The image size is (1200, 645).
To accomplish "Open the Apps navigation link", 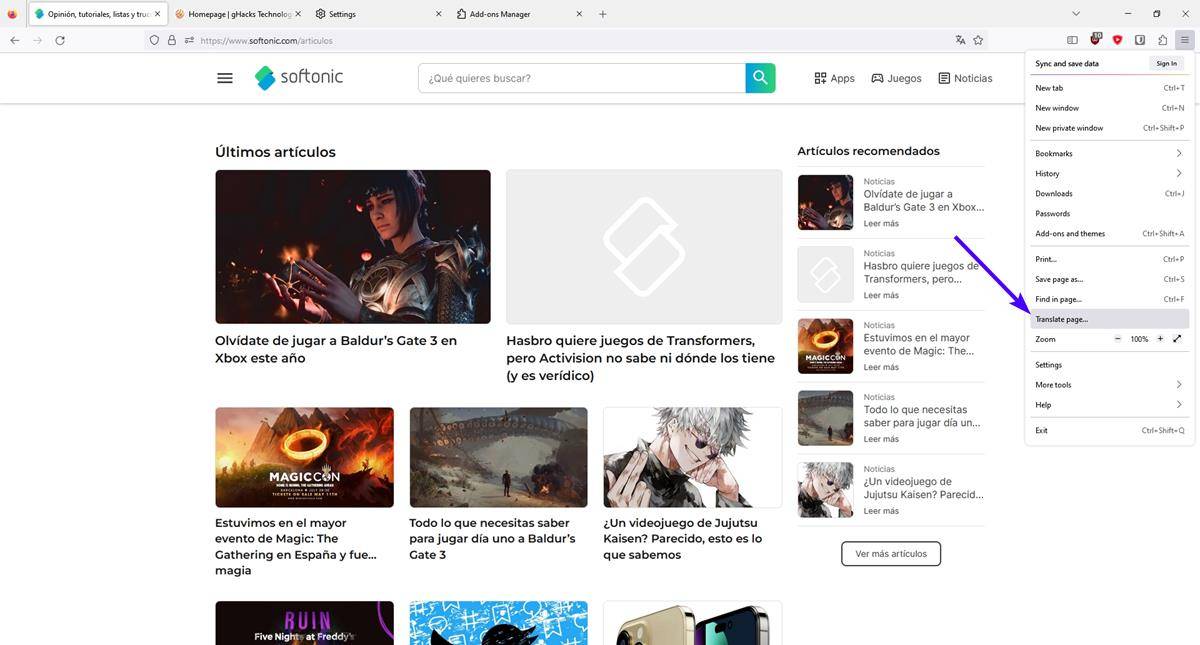I will (834, 78).
